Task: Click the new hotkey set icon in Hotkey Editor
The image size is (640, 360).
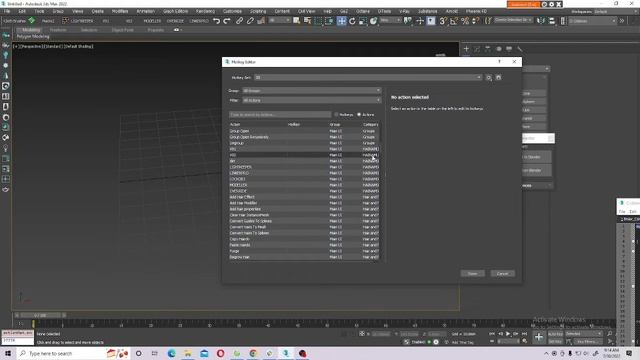Action: click(489, 78)
